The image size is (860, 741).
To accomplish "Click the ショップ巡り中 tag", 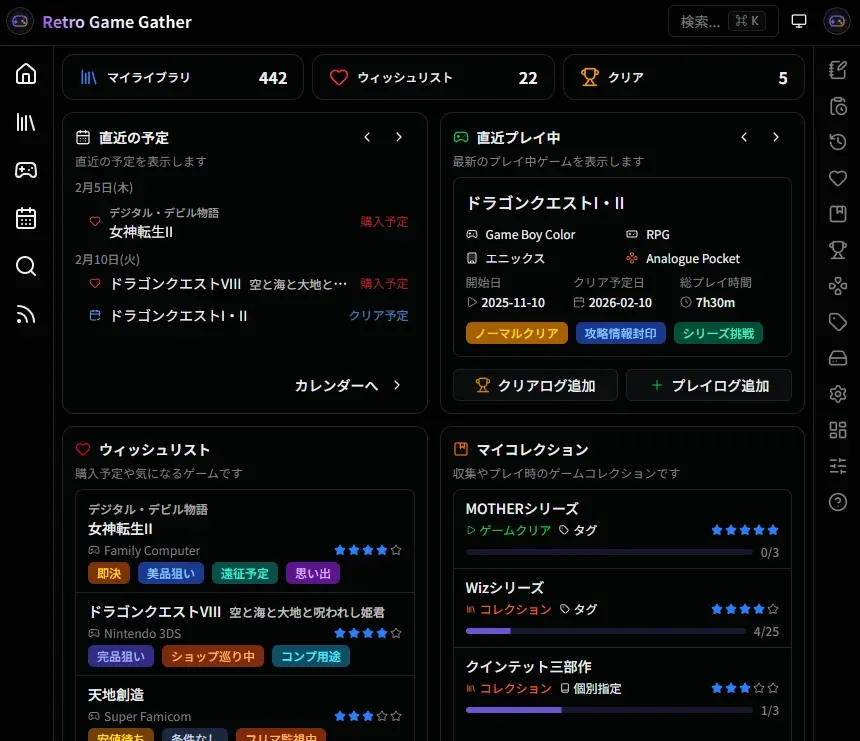I will click(213, 657).
